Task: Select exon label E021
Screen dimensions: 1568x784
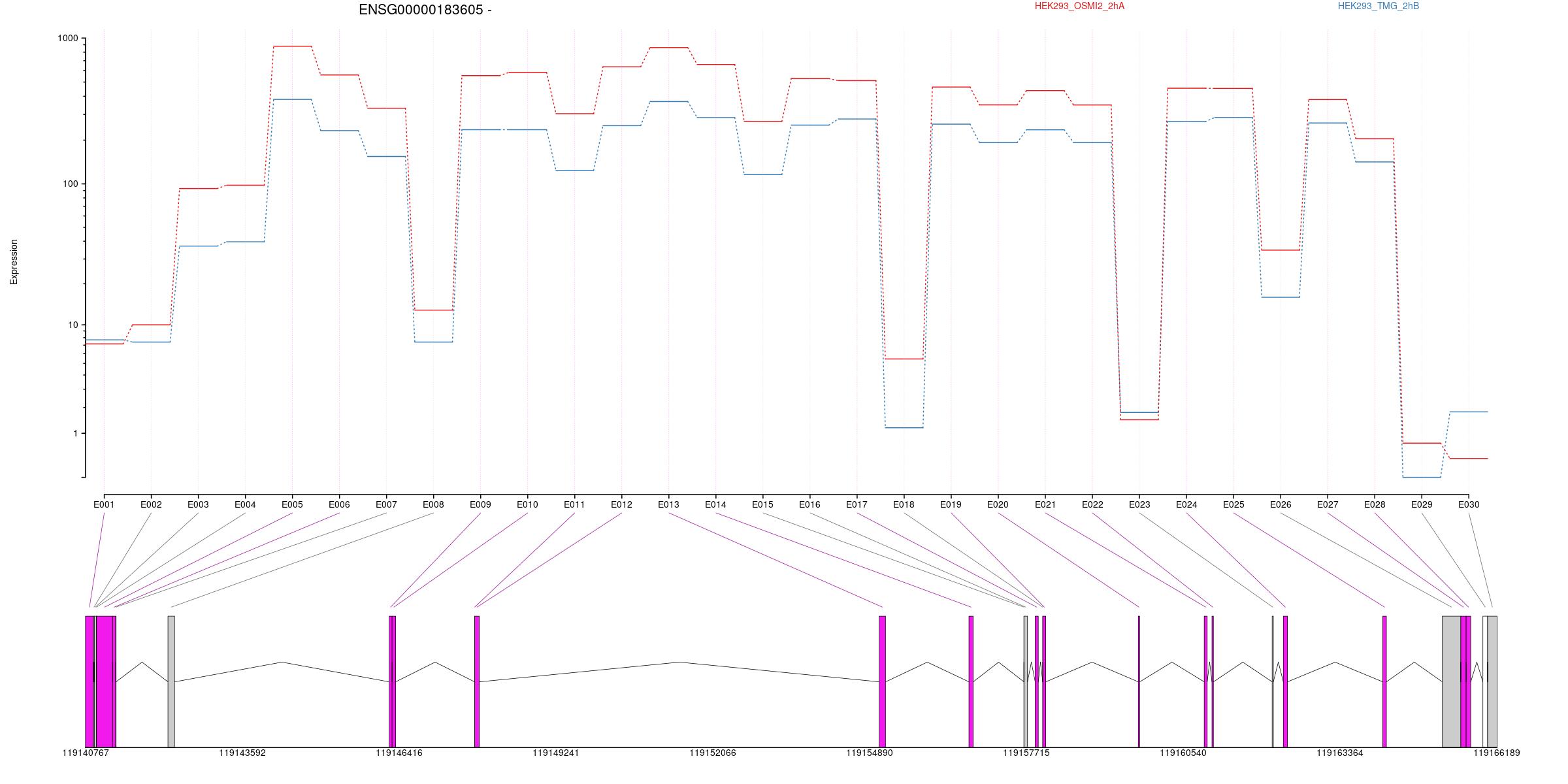Action: [1045, 504]
